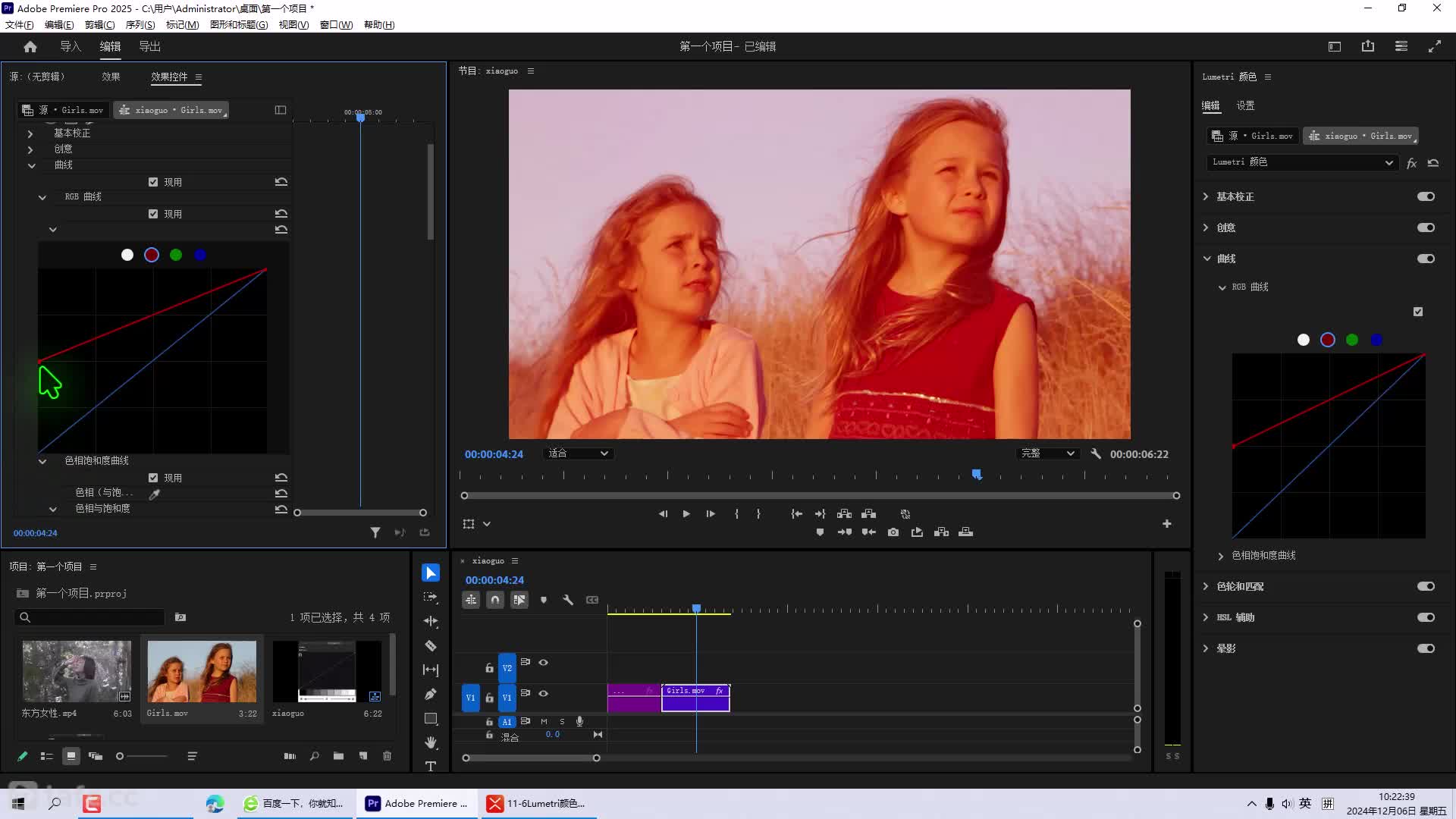Click the delete trash icon in the Project panel

pos(388,756)
